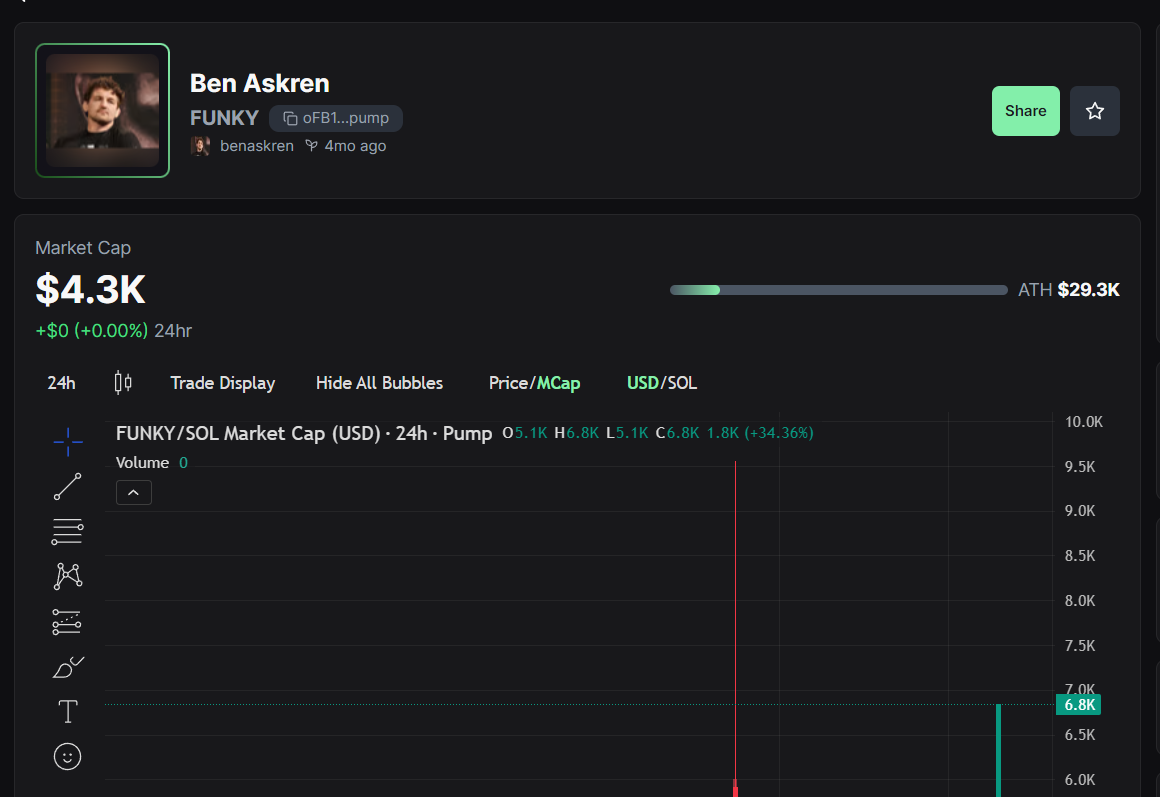Screen dimensions: 1160x797
Task: Click the green Share button
Action: point(1025,111)
